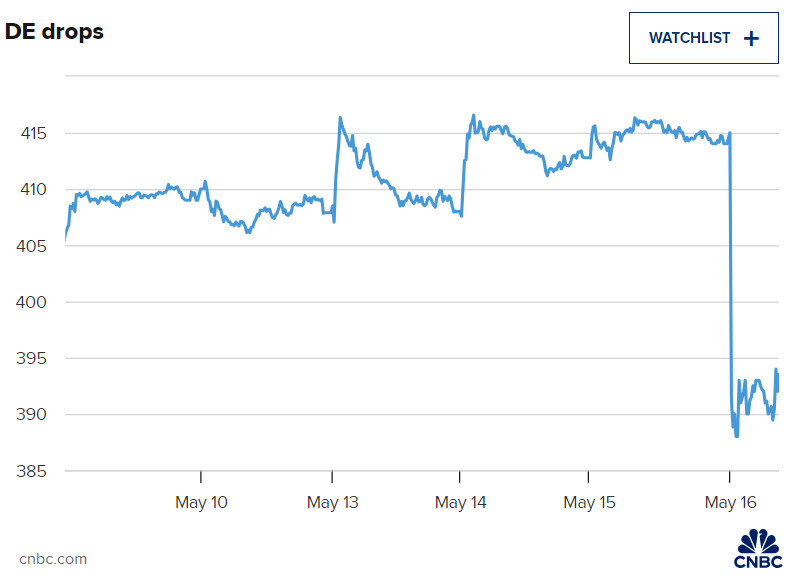Click the lowest point of the price line
812x579 pixels.
point(737,436)
